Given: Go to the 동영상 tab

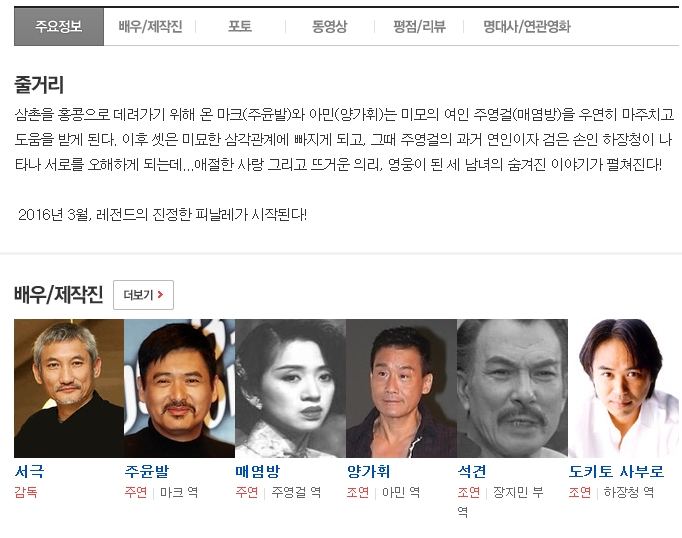Looking at the screenshot, I should point(330,27).
